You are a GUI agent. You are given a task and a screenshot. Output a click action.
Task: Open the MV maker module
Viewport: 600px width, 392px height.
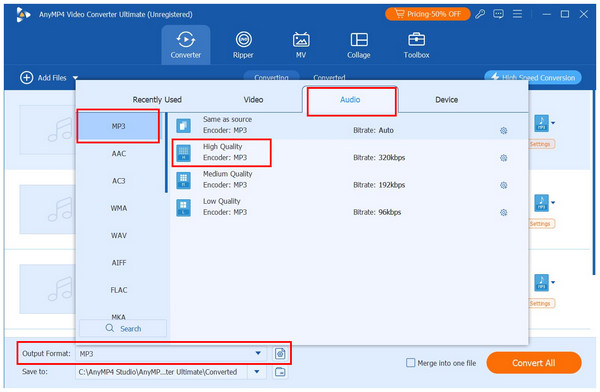click(301, 45)
